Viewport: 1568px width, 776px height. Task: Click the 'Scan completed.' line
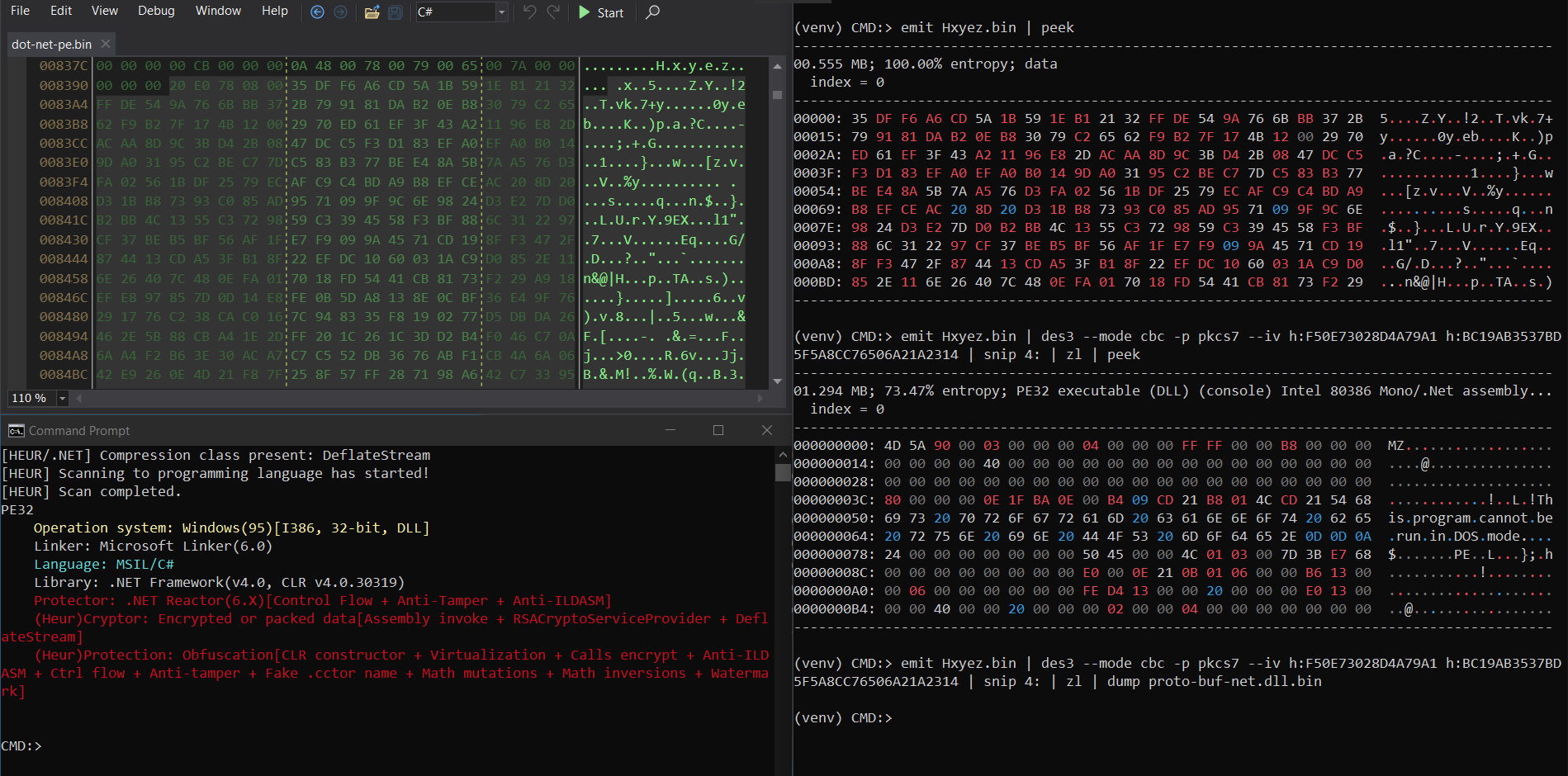[x=91, y=491]
